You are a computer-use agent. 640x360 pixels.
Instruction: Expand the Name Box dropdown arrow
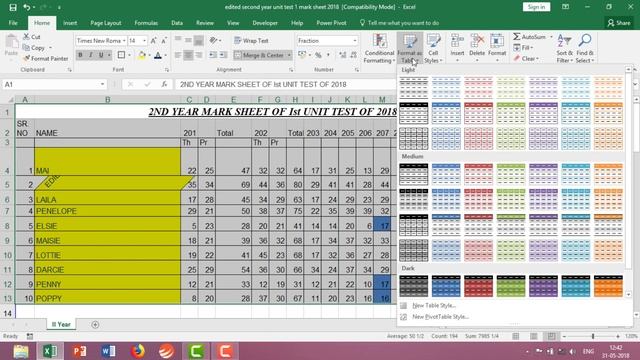click(102, 84)
